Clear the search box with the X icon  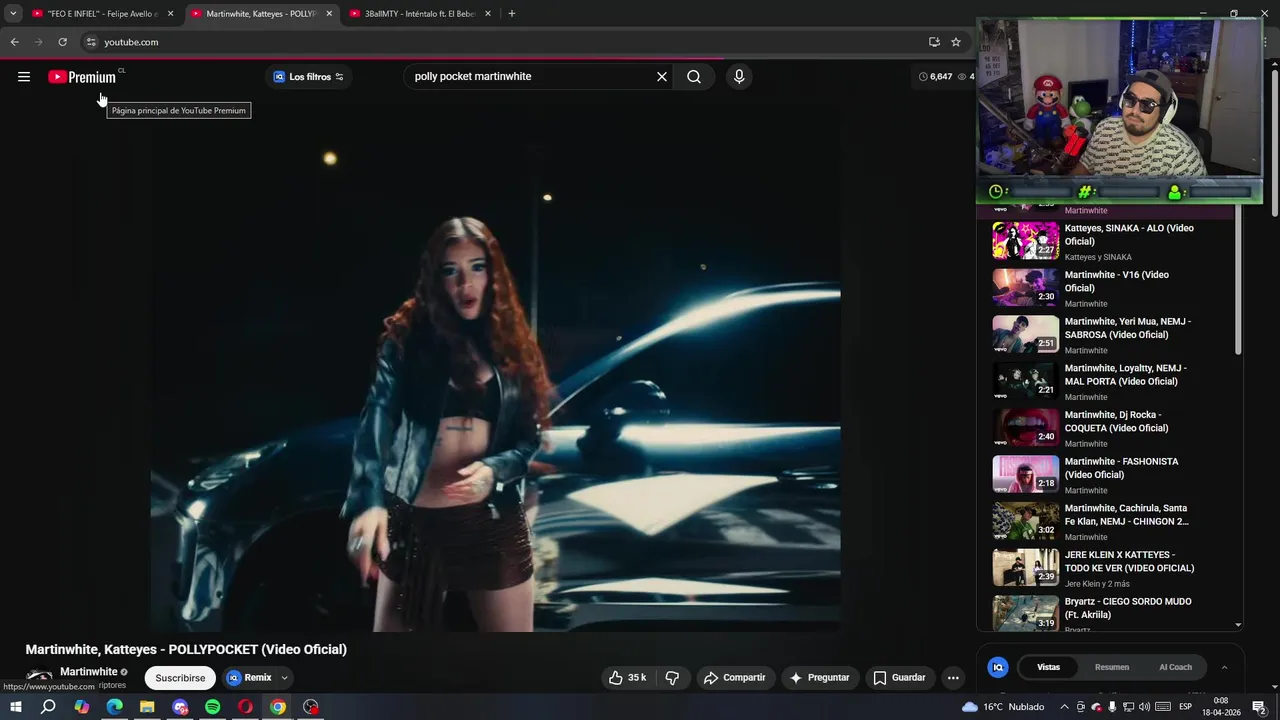[662, 77]
